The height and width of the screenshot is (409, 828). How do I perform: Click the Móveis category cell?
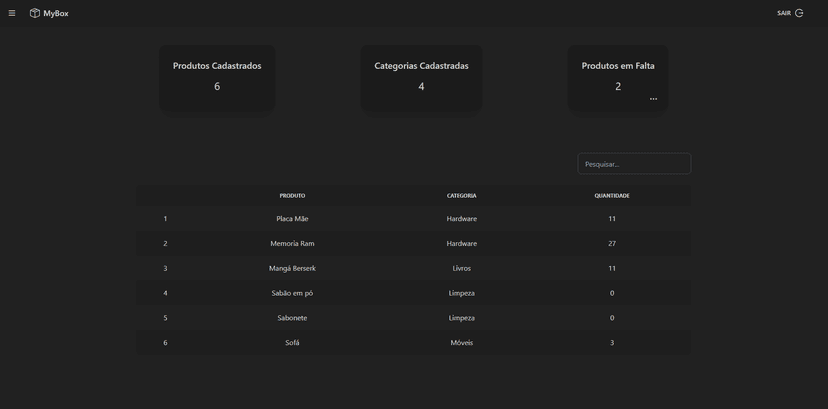coord(461,343)
